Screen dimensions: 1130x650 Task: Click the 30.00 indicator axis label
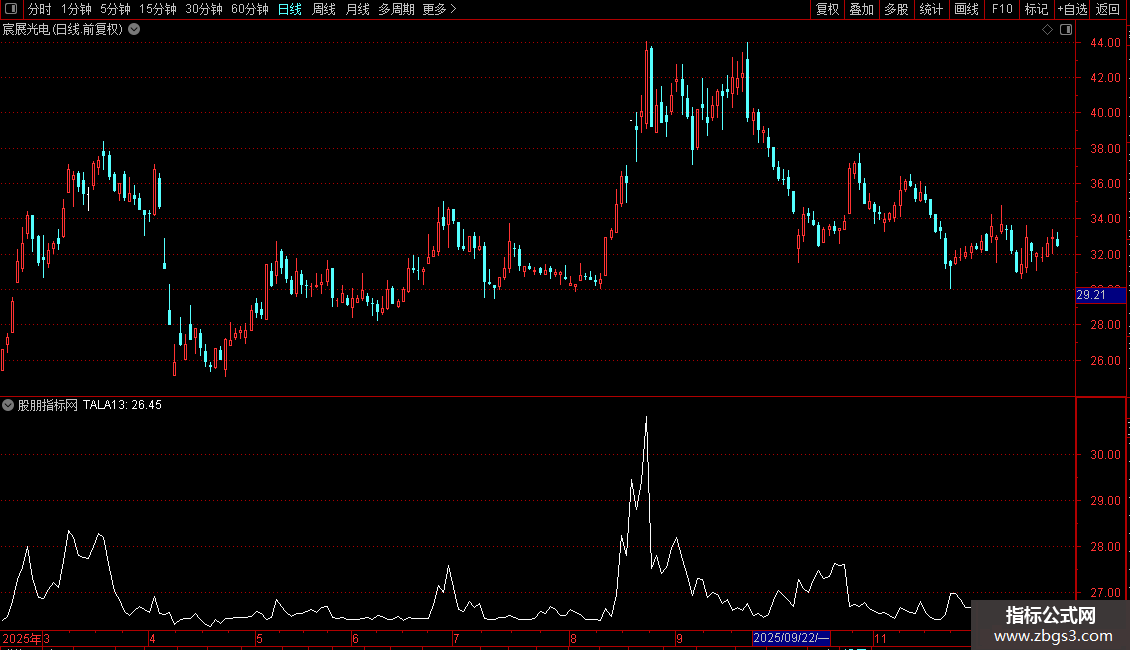[1105, 455]
